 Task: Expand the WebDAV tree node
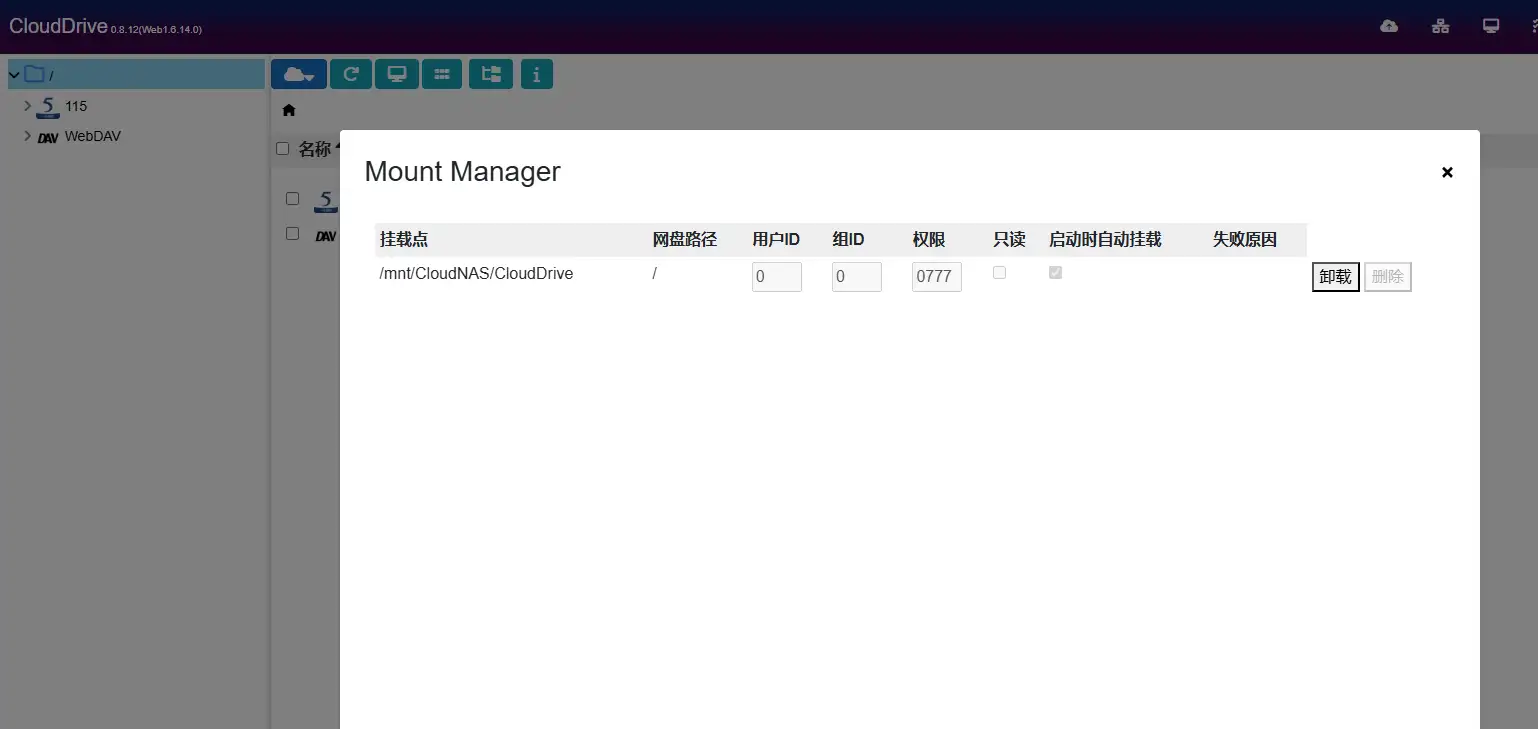point(27,136)
